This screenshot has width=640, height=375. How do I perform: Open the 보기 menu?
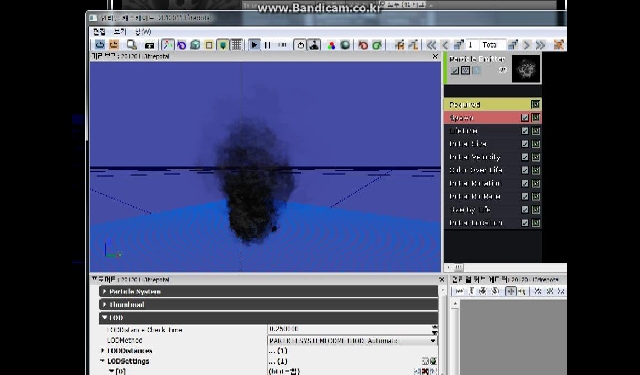[120, 32]
